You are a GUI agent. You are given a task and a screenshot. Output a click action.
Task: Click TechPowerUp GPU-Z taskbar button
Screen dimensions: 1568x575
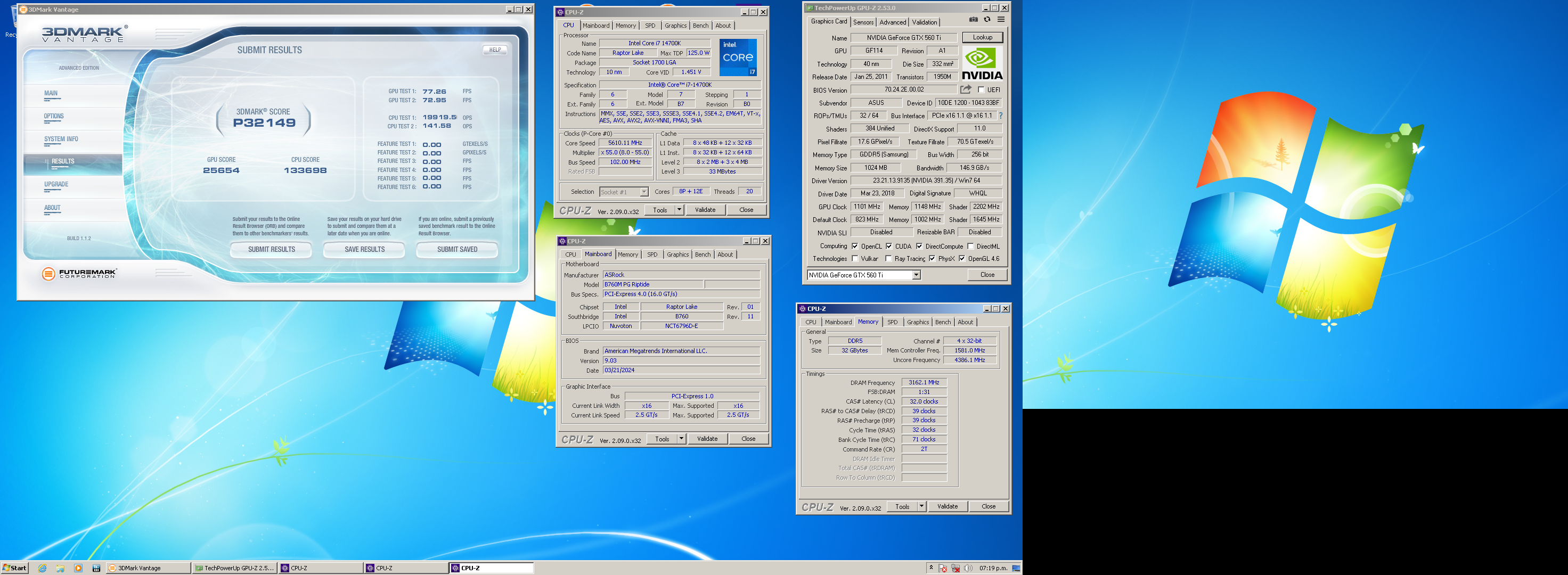coord(234,568)
